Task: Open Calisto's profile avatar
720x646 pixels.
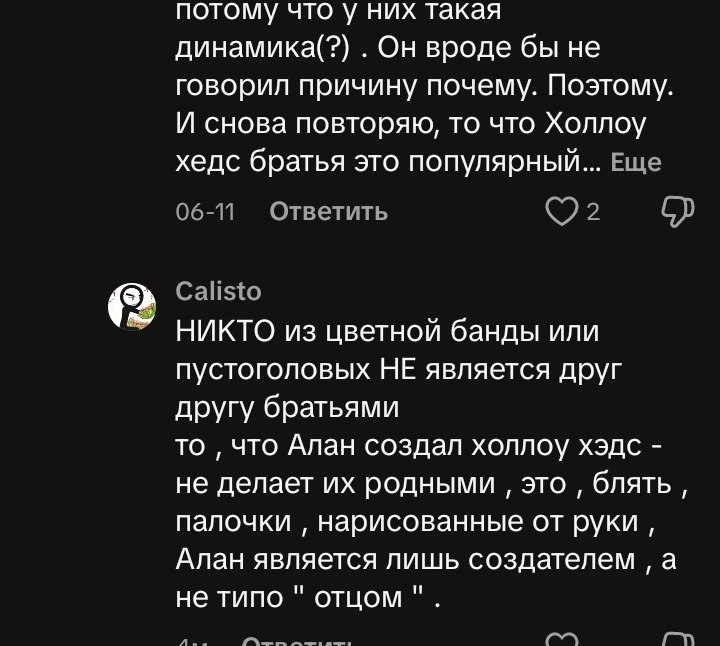Action: pos(132,307)
